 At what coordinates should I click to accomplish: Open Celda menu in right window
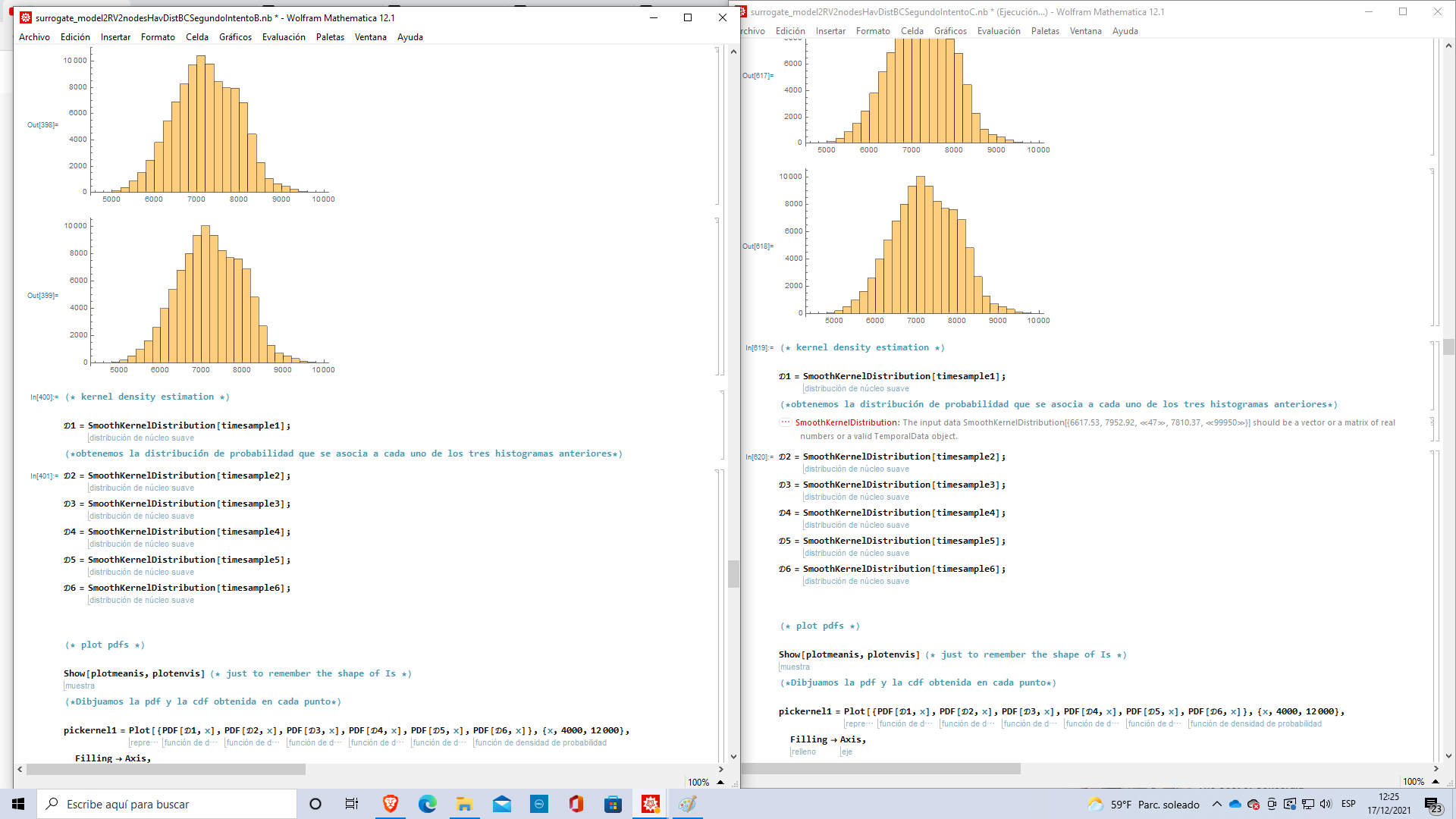[912, 31]
